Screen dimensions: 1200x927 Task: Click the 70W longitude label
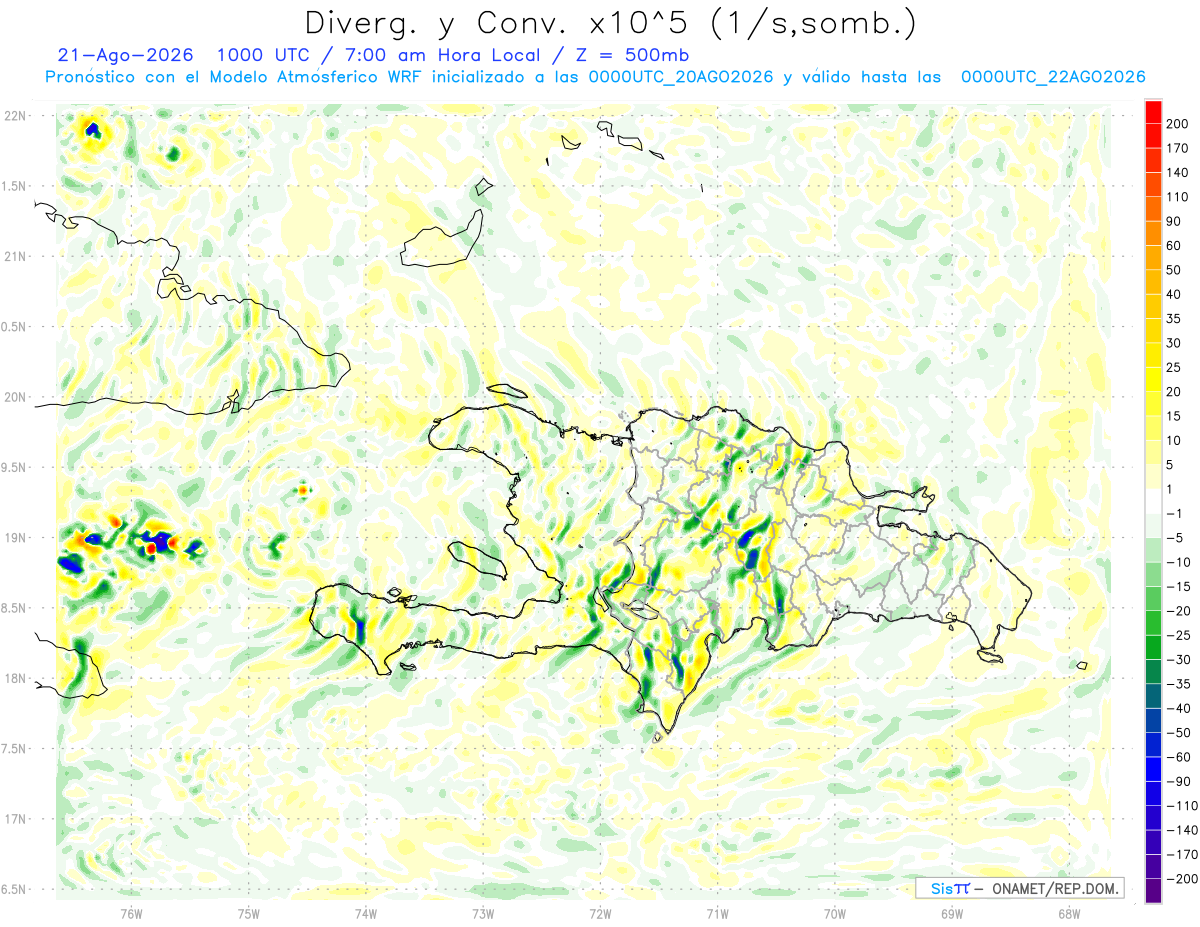(x=834, y=913)
